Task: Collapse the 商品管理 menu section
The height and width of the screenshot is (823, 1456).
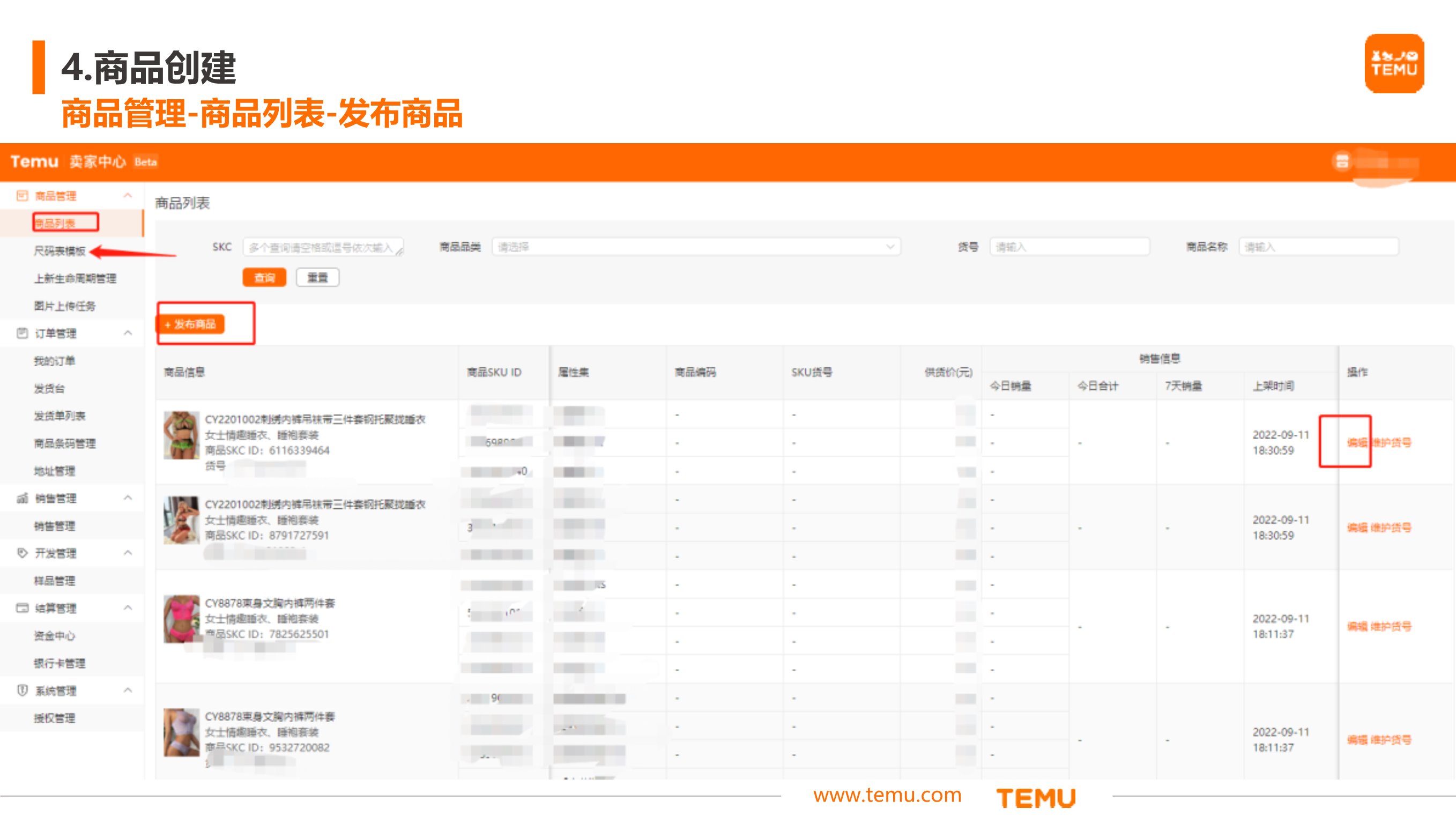Action: pyautogui.click(x=128, y=196)
